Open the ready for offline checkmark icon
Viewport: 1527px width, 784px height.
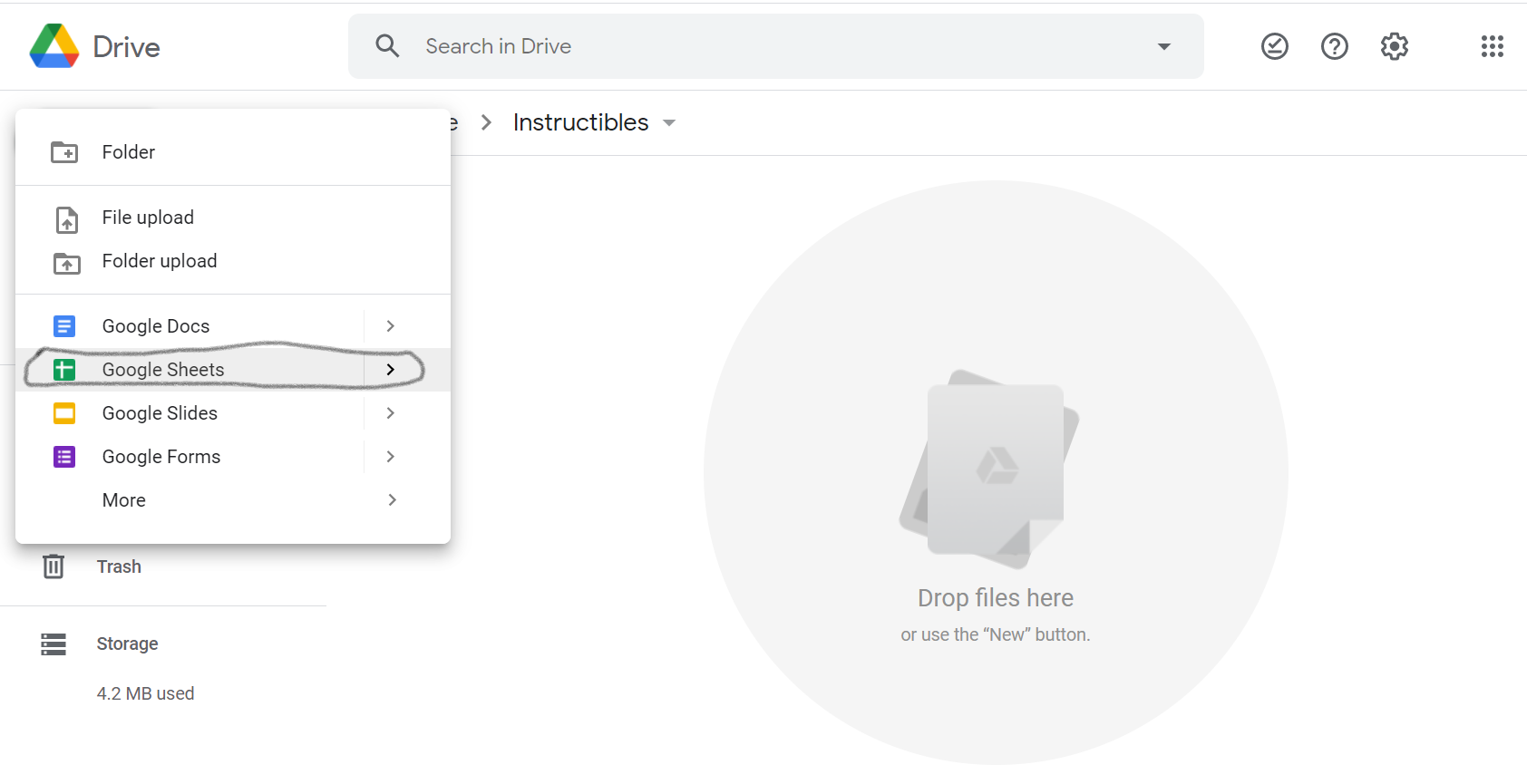click(x=1274, y=46)
